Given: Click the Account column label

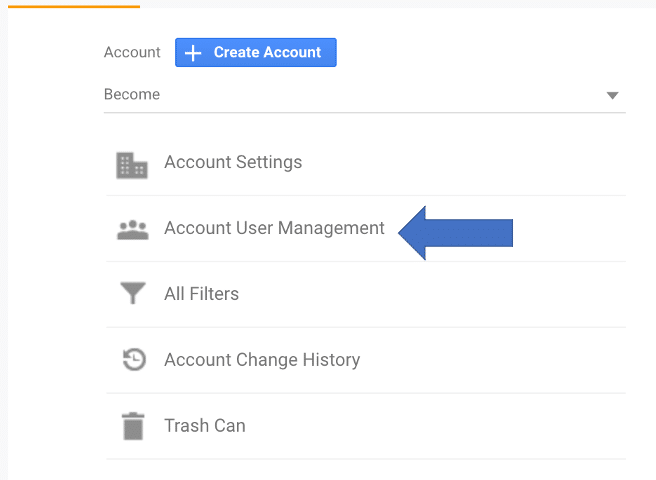Looking at the screenshot, I should coord(132,52).
